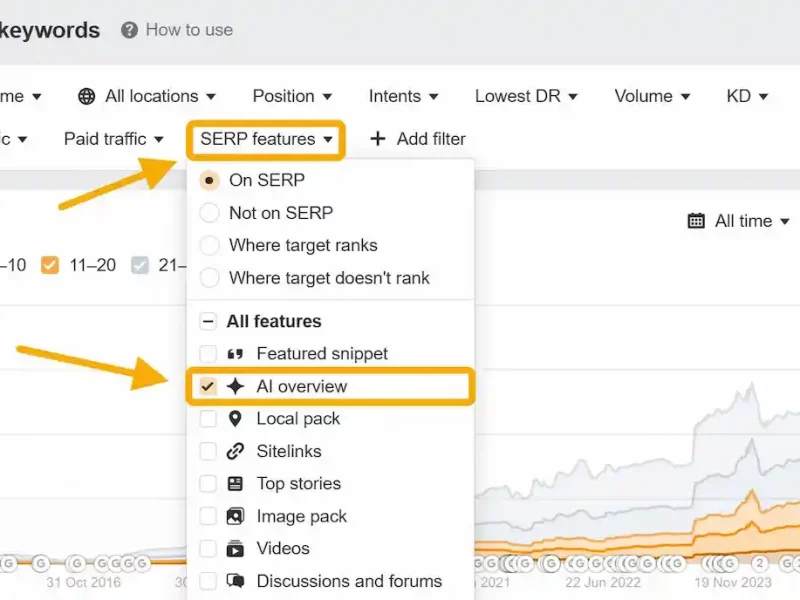Click the Videos play icon
Screen dimensions: 800x600
coord(236,549)
